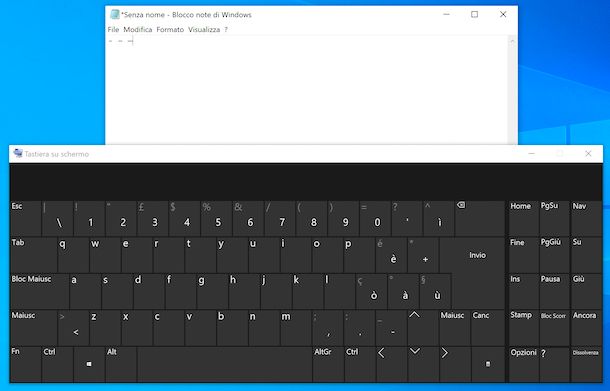Toggle the Bloc Scorr key

click(554, 328)
